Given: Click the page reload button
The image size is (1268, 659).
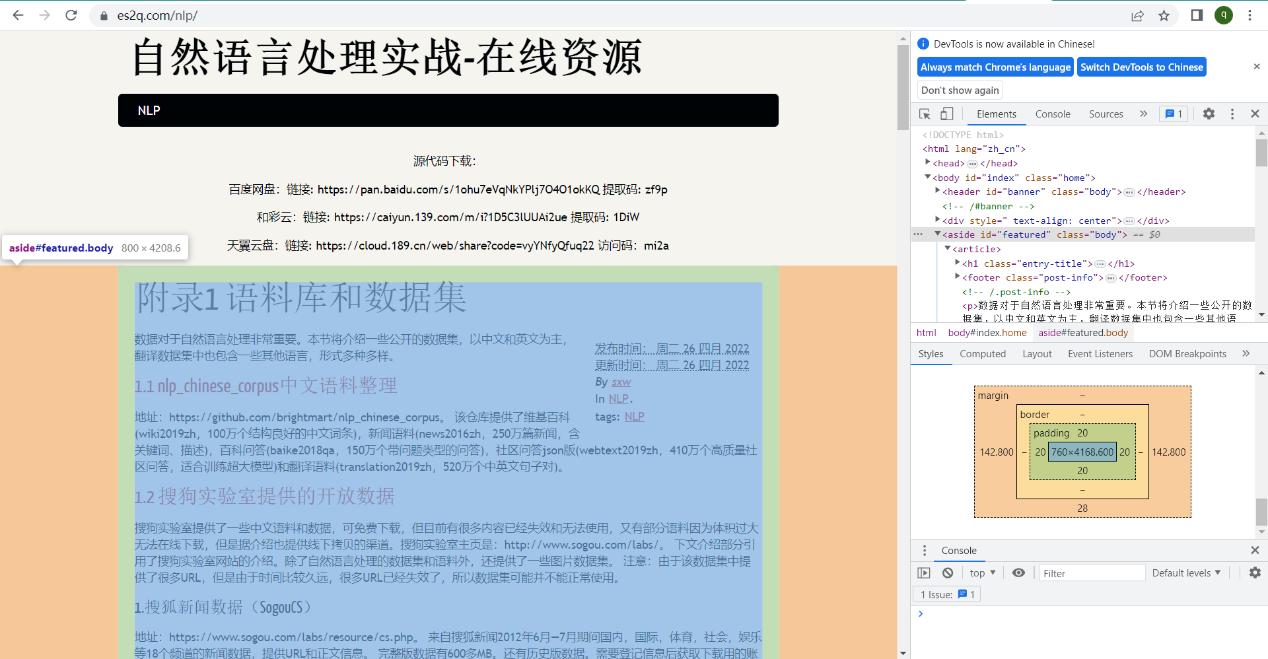Looking at the screenshot, I should click(x=71, y=15).
